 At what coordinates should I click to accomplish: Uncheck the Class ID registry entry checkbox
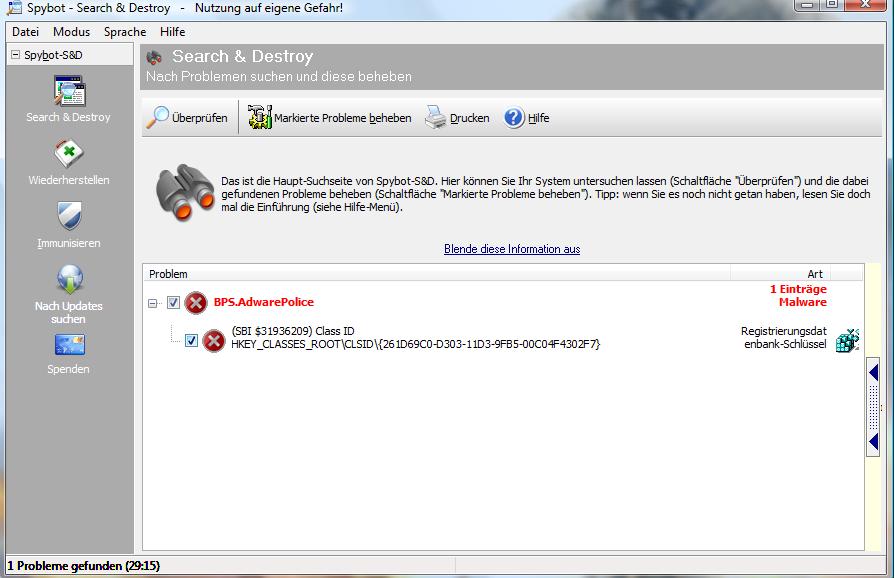coord(191,341)
